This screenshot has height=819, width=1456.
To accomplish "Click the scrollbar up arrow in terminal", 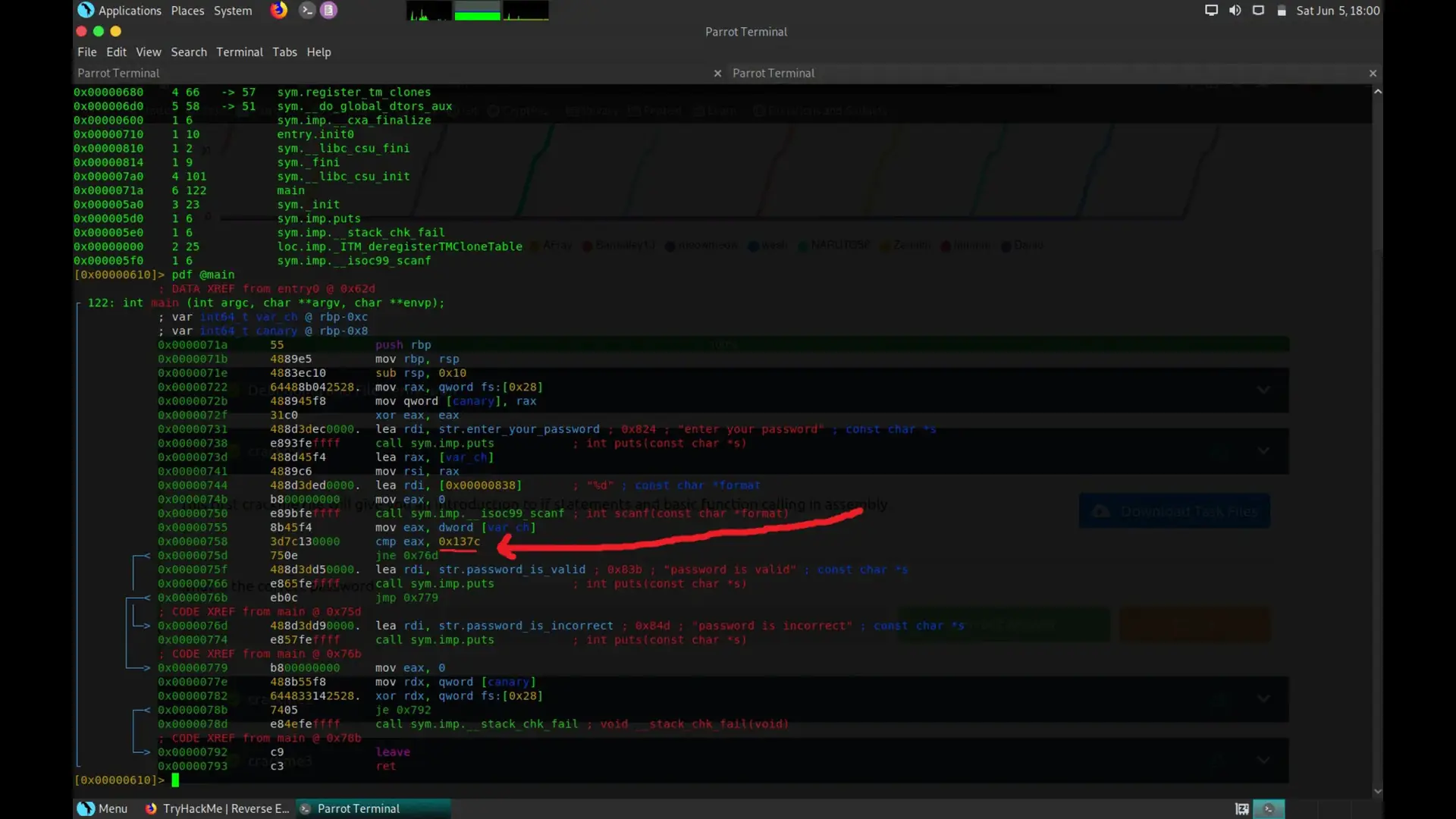I will [x=1377, y=91].
